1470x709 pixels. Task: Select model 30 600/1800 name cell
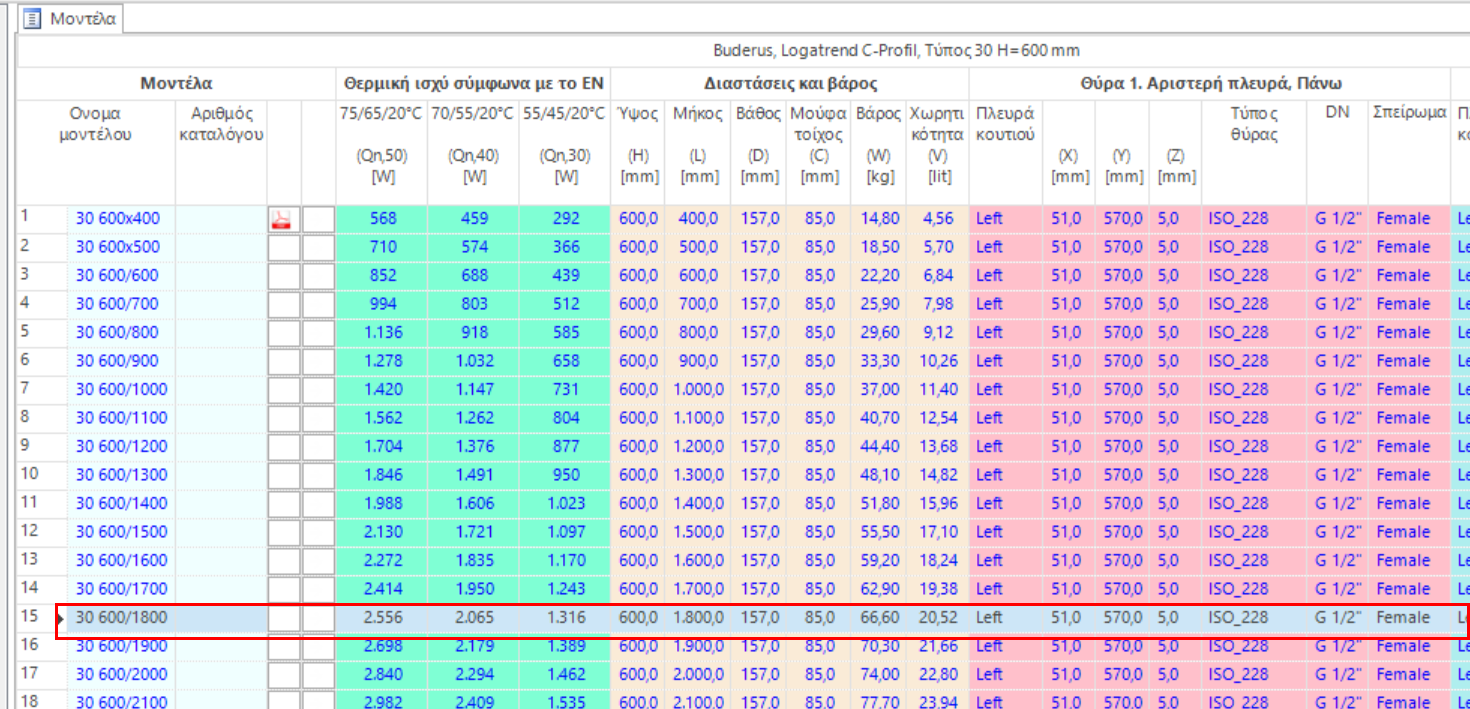click(x=121, y=618)
